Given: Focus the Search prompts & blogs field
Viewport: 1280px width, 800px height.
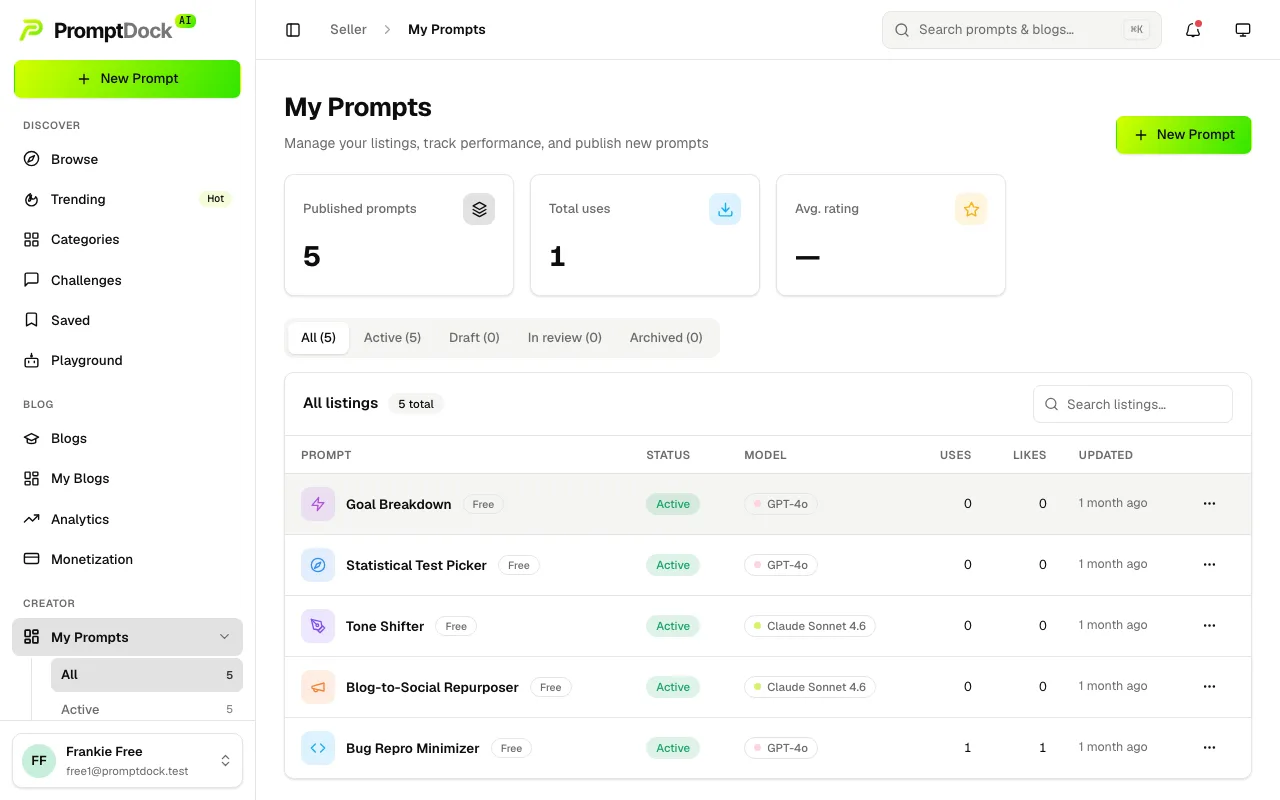Looking at the screenshot, I should (x=1022, y=30).
